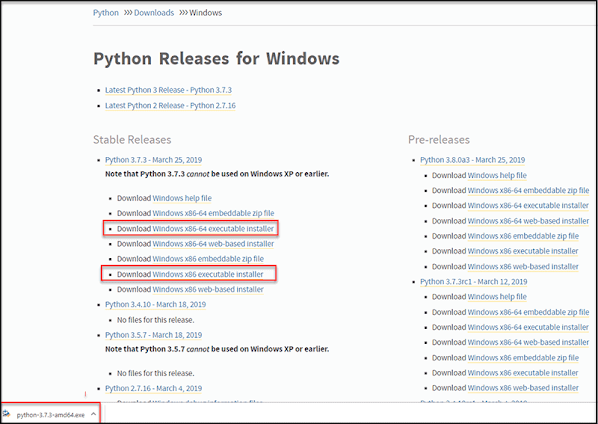Open Latest Python 3 Release - Python 3.7.3
Screen dimensions: 598x424
168,90
